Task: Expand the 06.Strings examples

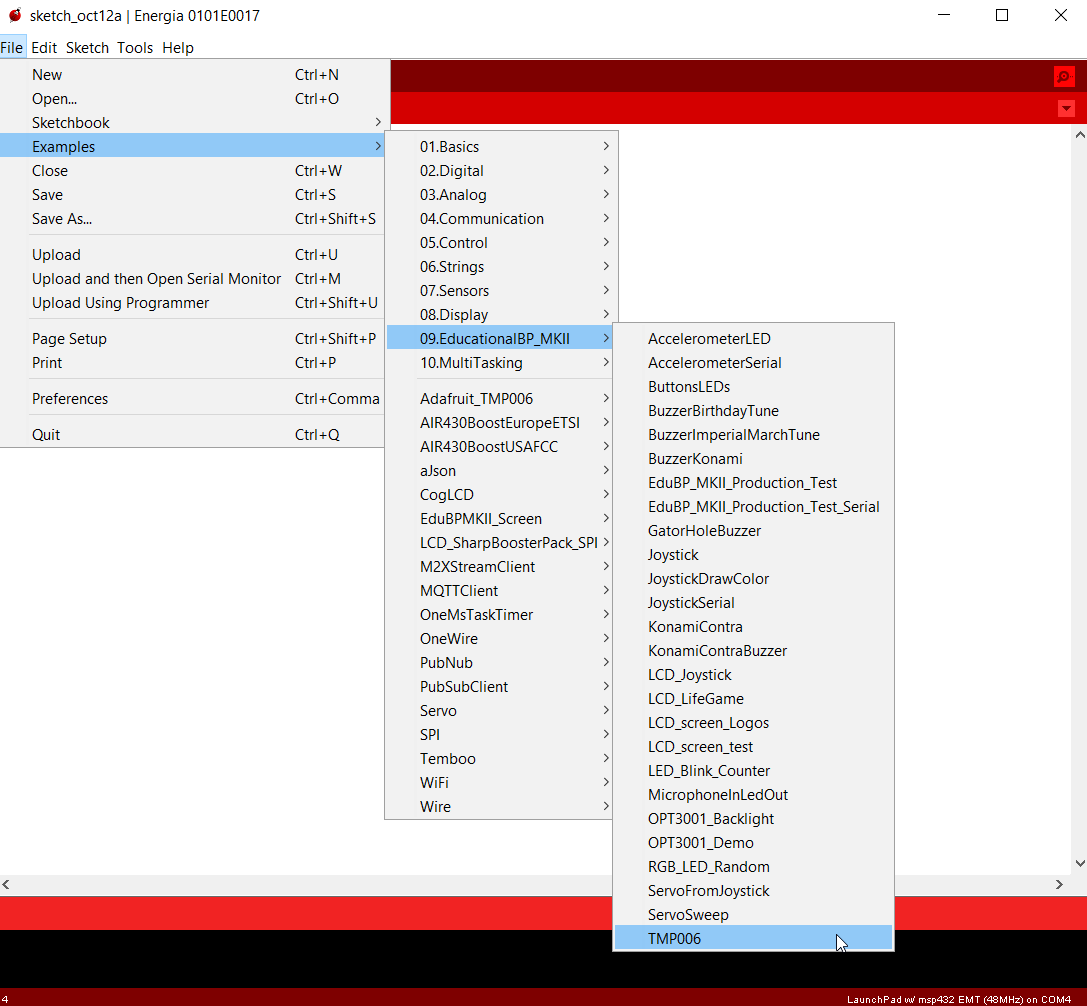Action: click(x=500, y=267)
